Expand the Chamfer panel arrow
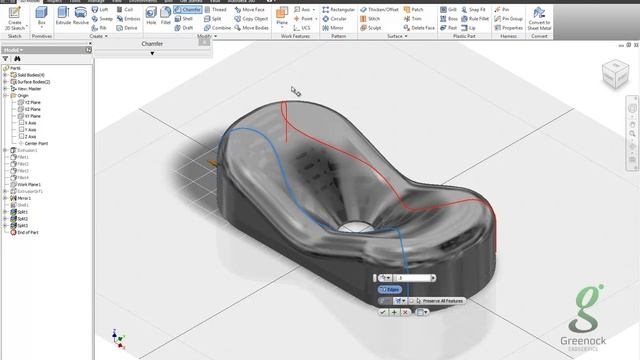 (x=152, y=53)
